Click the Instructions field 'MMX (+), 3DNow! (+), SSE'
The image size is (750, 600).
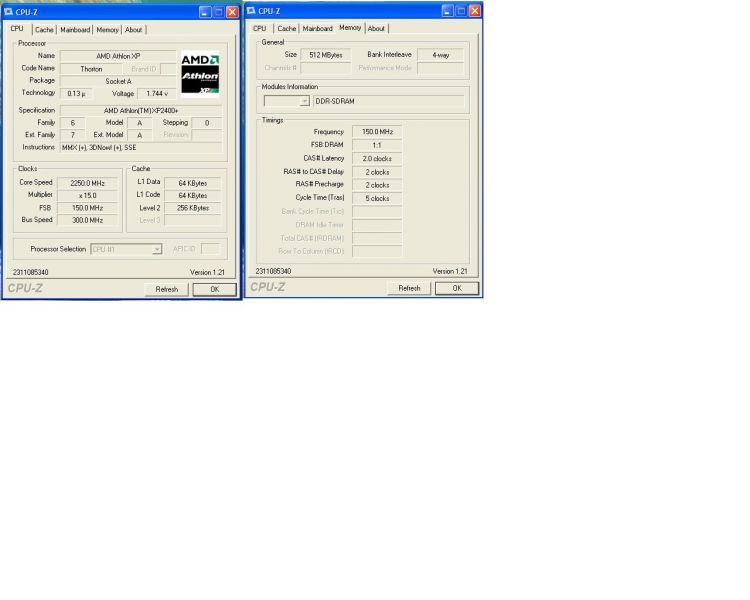pos(141,148)
